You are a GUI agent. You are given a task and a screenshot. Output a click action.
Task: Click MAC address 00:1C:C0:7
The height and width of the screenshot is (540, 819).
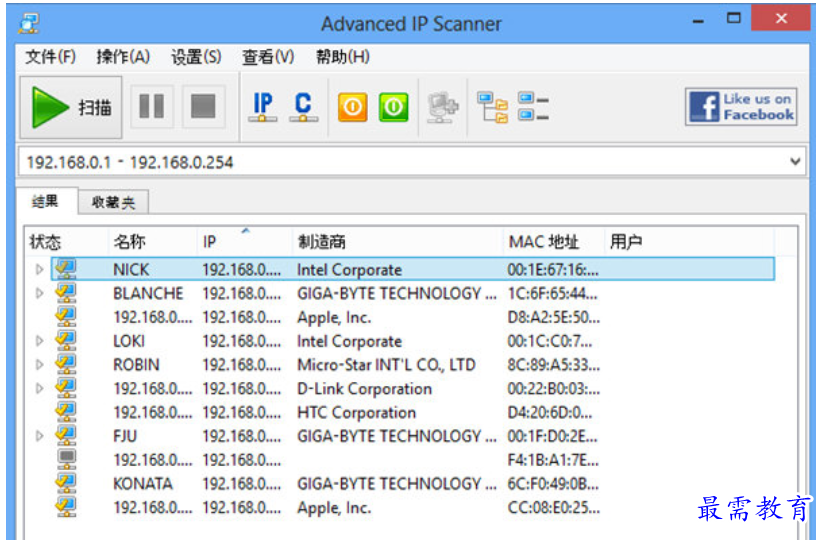pyautogui.click(x=550, y=341)
